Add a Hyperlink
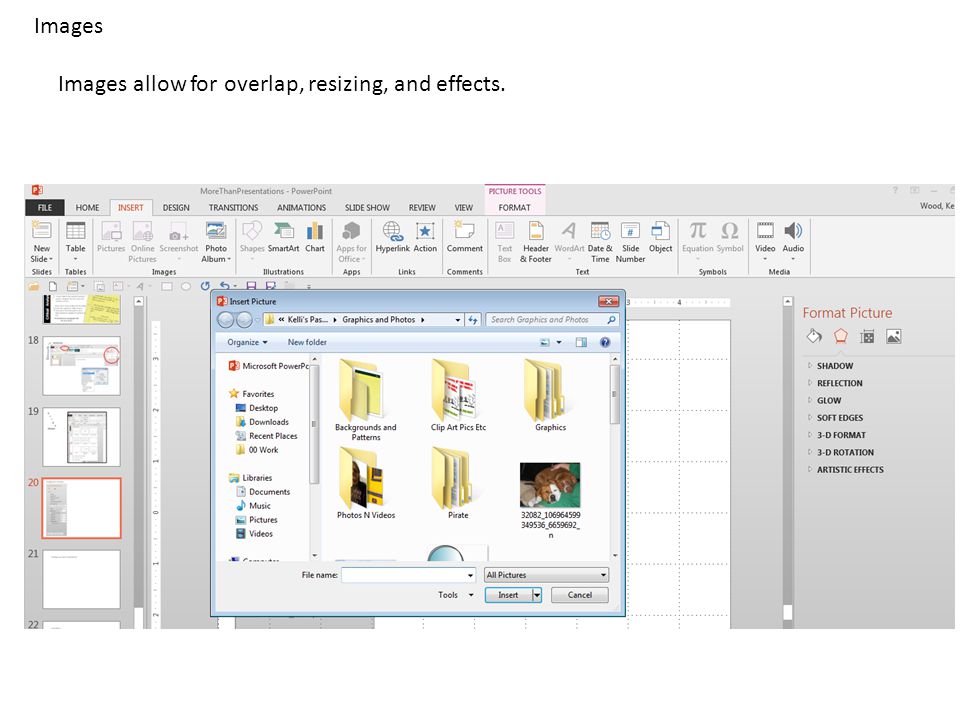This screenshot has width=960, height=720. 392,237
